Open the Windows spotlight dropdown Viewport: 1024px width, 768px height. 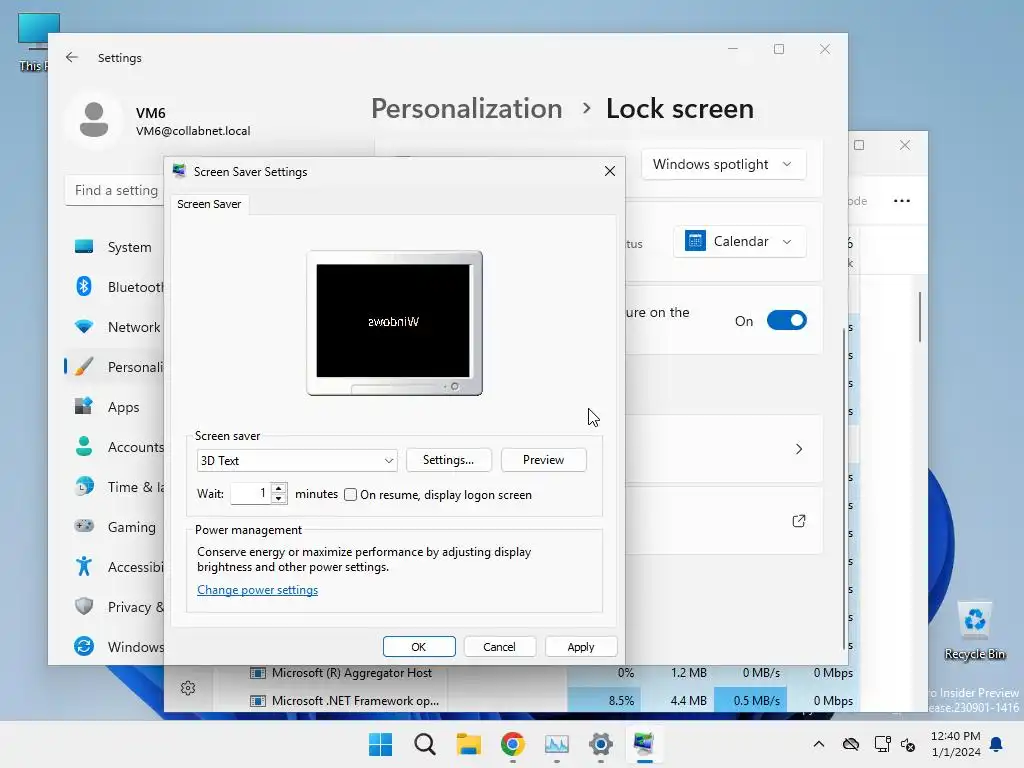(724, 164)
